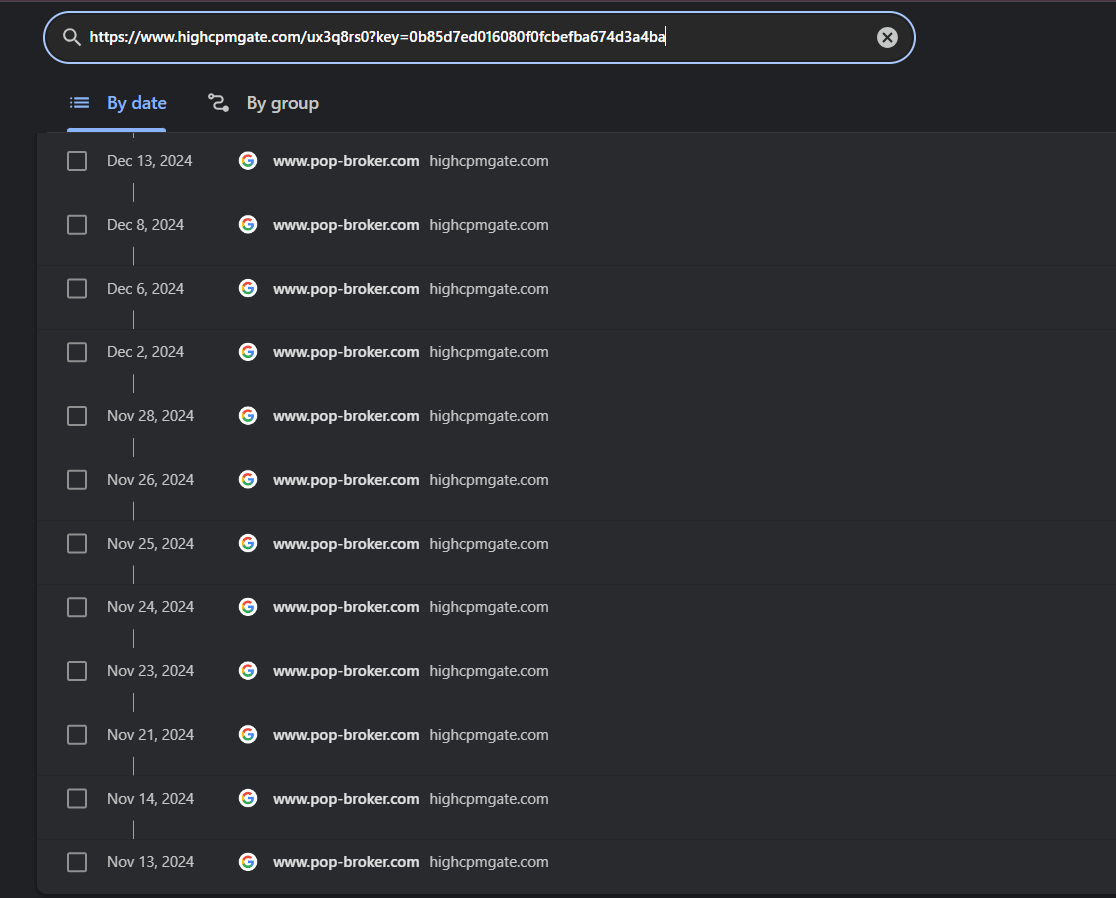Viewport: 1116px width, 898px height.
Task: Click highcpmgate.com domain on Dec 6, 2024 row
Action: click(x=489, y=290)
